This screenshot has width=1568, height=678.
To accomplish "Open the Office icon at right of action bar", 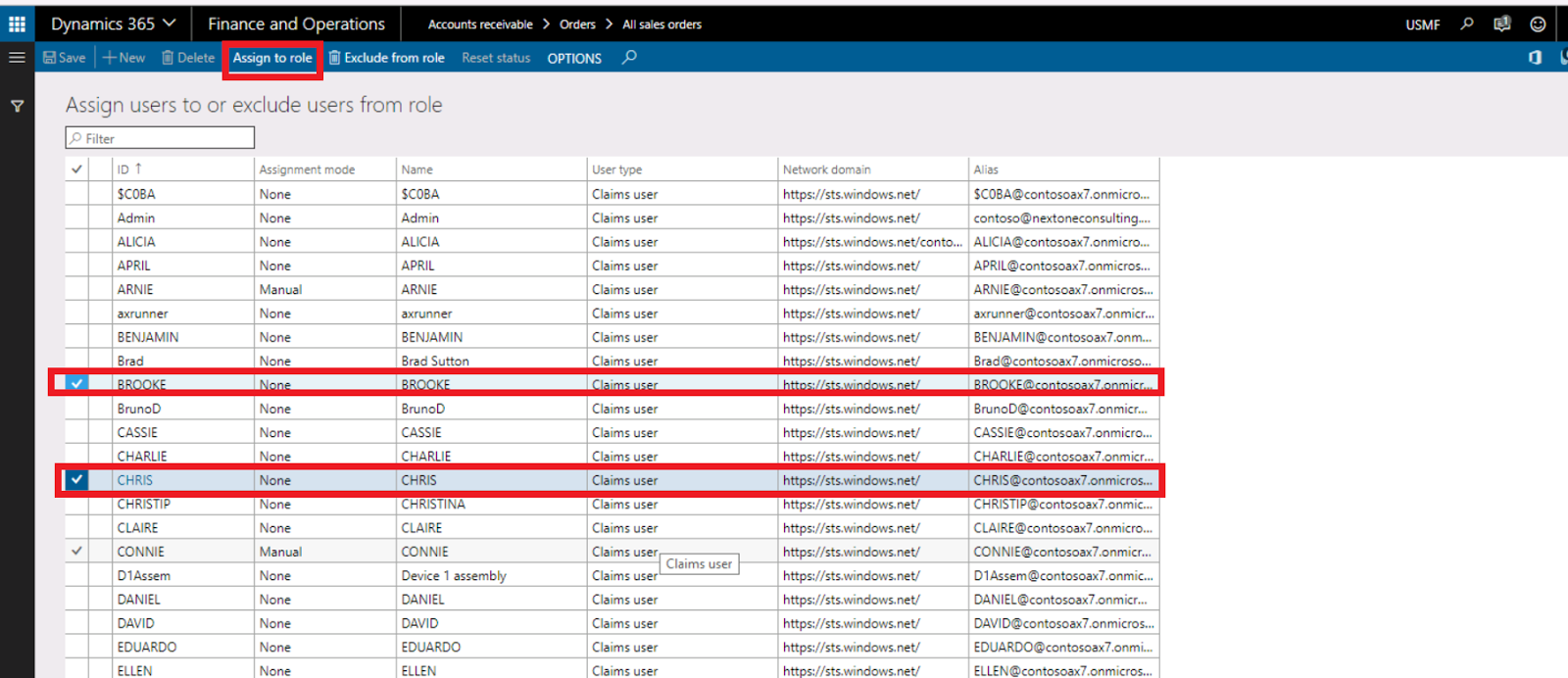I will pyautogui.click(x=1535, y=58).
